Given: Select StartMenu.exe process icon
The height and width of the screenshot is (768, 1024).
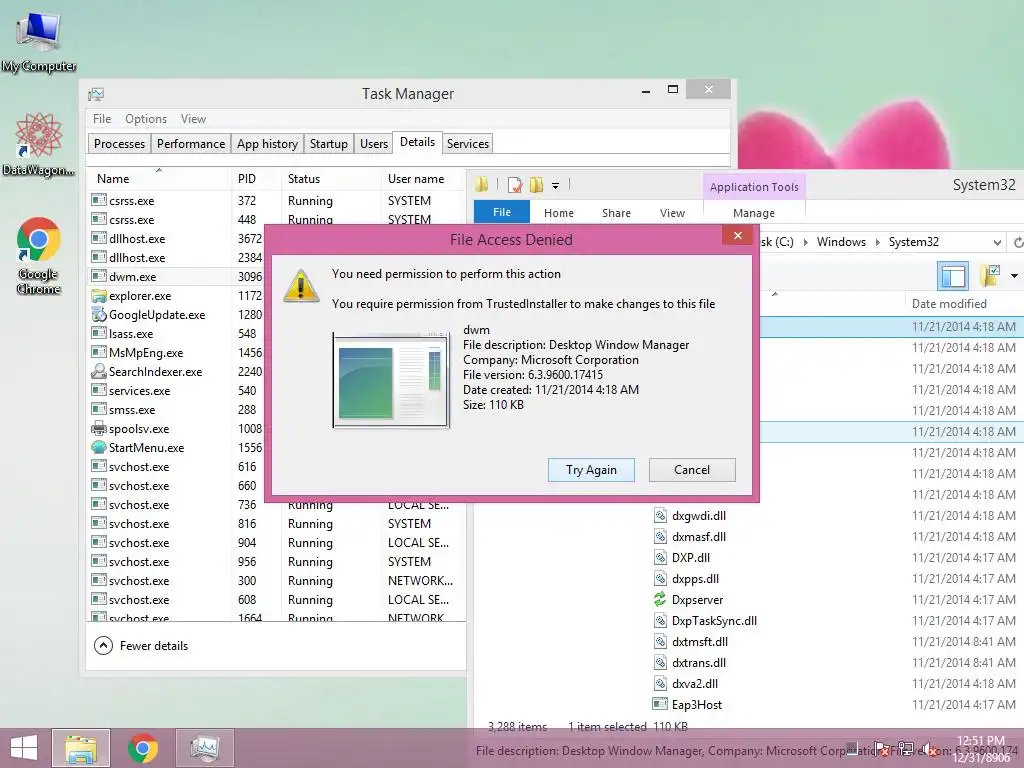Looking at the screenshot, I should pos(99,447).
